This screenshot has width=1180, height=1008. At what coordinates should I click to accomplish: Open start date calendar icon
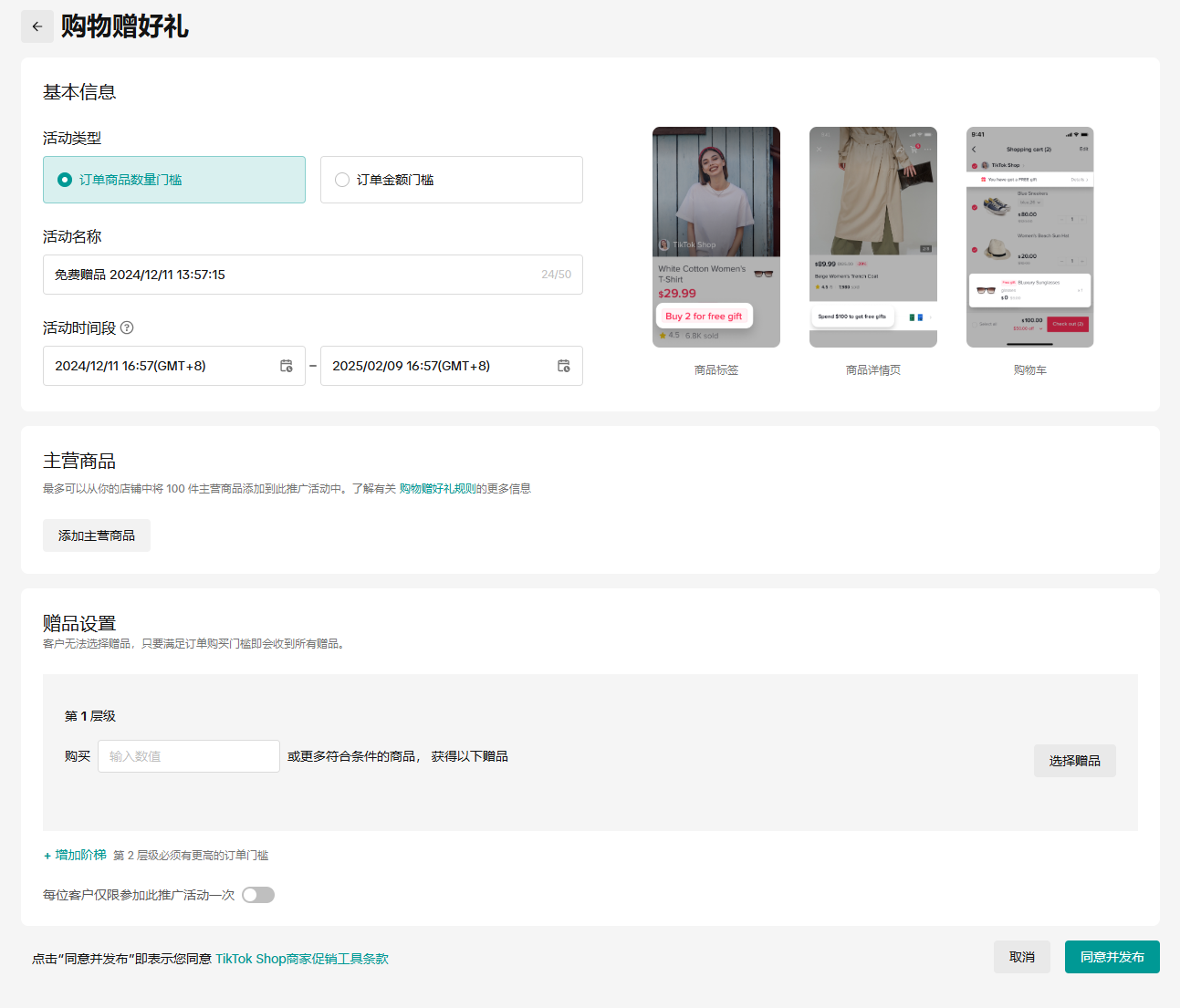coord(287,366)
